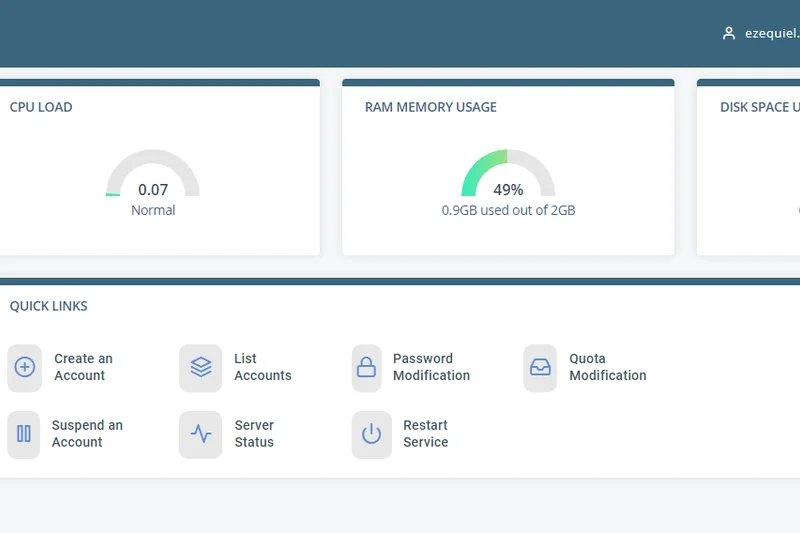Click the Suspend an Account pause icon
Viewport: 800px width, 533px height.
(24, 434)
